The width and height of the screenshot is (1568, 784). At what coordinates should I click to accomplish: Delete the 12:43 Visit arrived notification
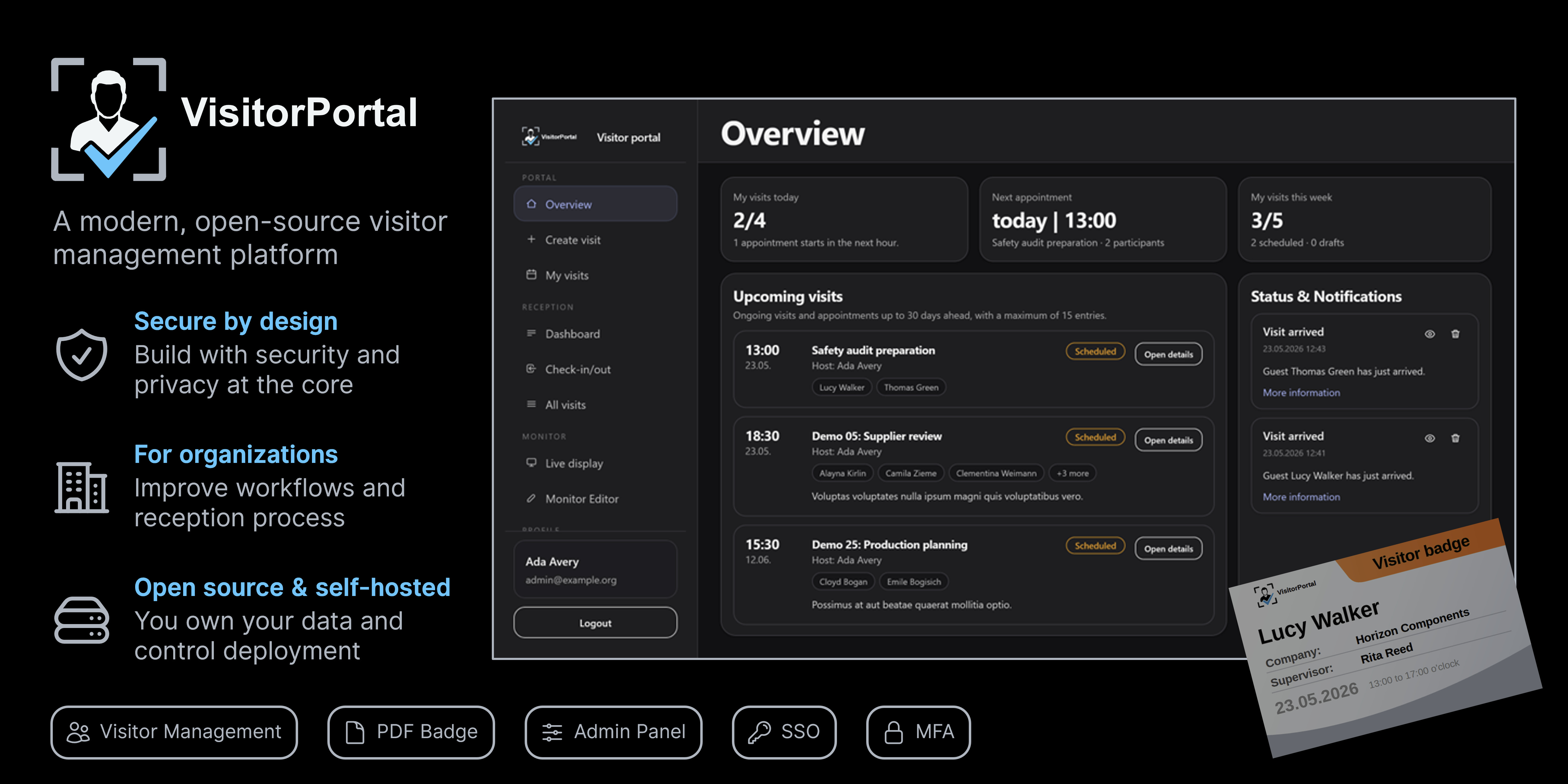tap(1455, 333)
